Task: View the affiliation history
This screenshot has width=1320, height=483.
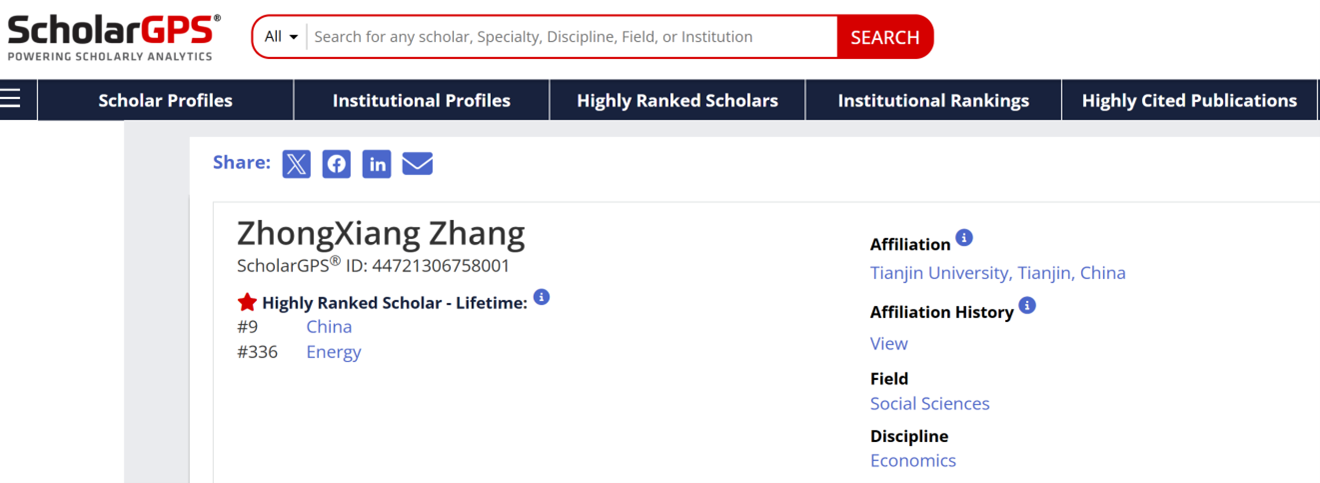Action: click(888, 343)
